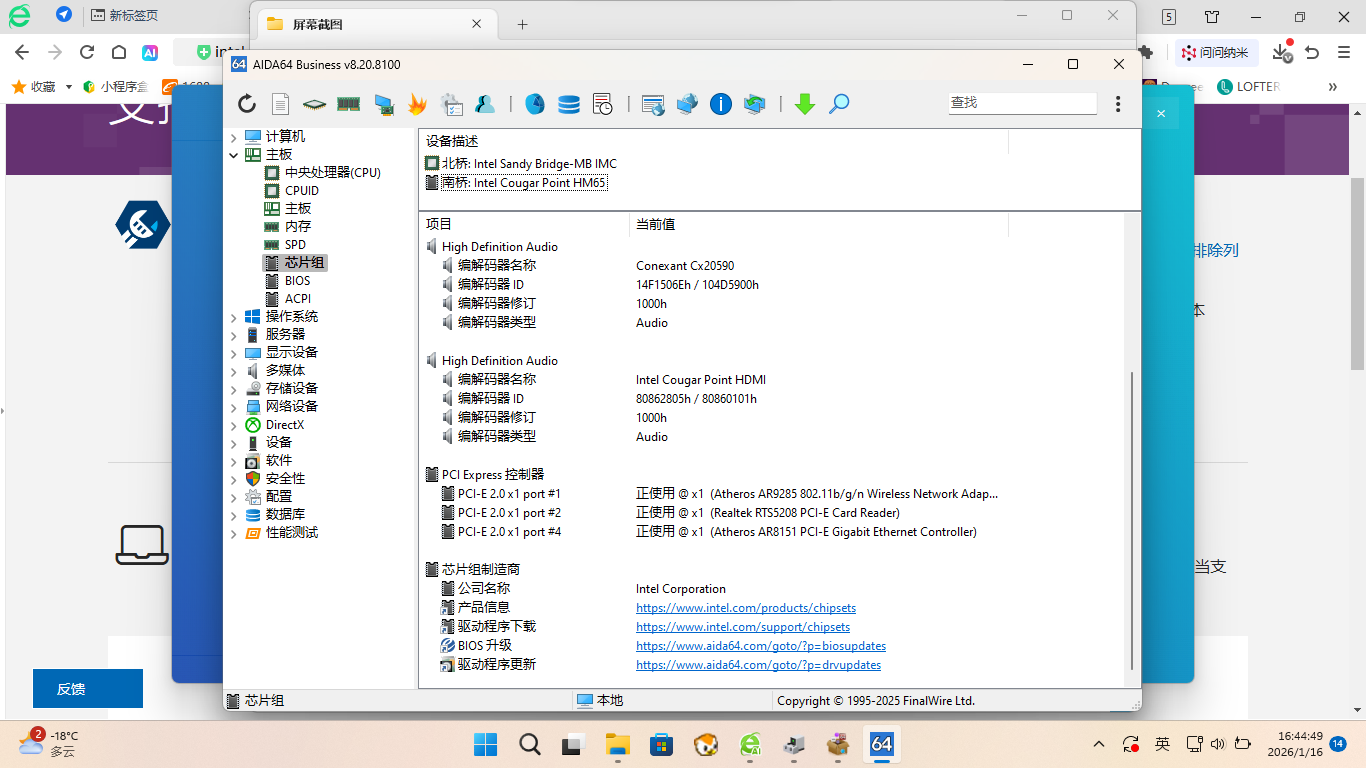The height and width of the screenshot is (768, 1366).
Task: Expand the DirectX tree node
Action: 234,425
